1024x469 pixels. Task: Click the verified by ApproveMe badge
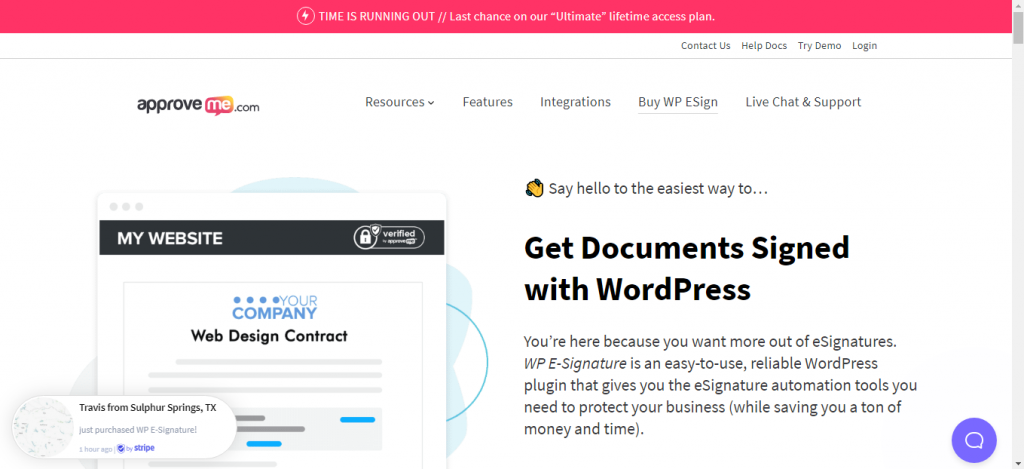[x=389, y=236]
